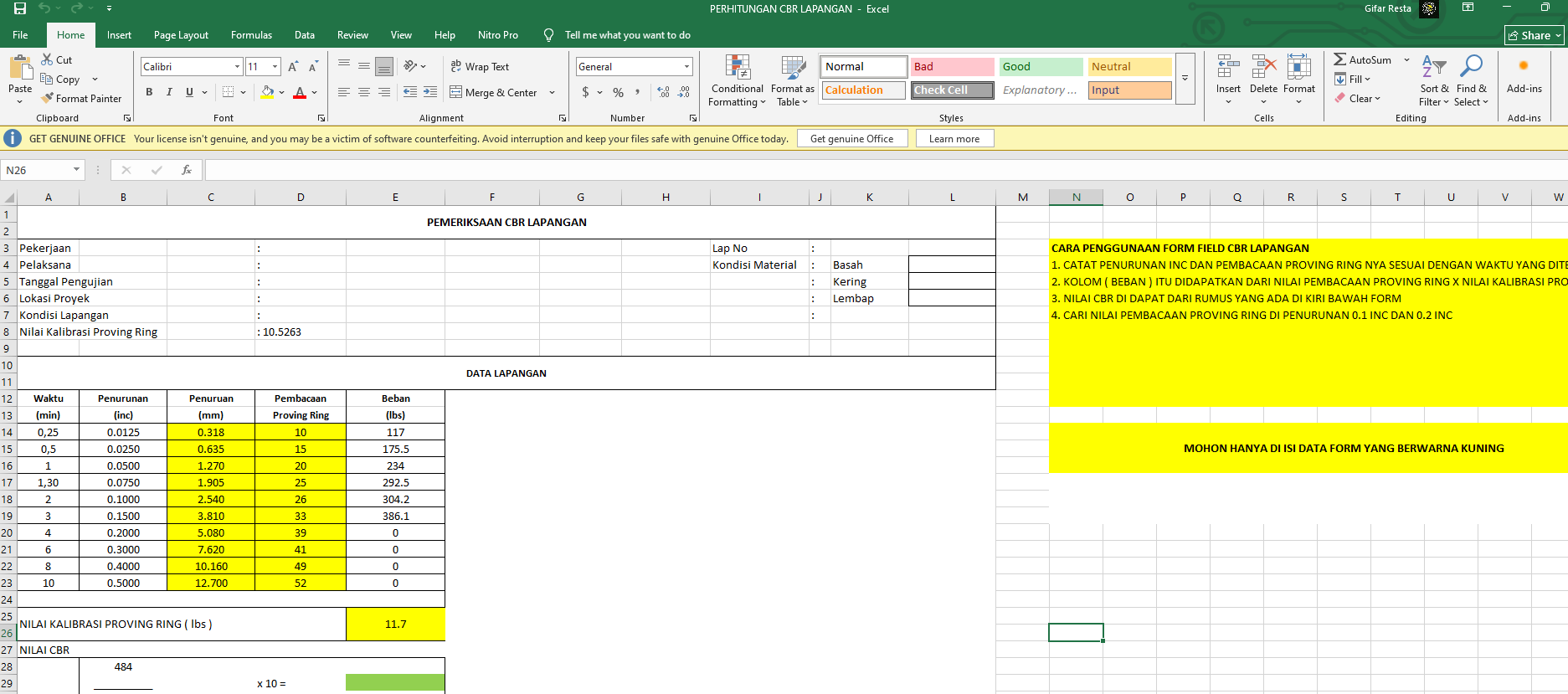Open the Page Layout tab
Screen dimensions: 1568x694
(181, 35)
